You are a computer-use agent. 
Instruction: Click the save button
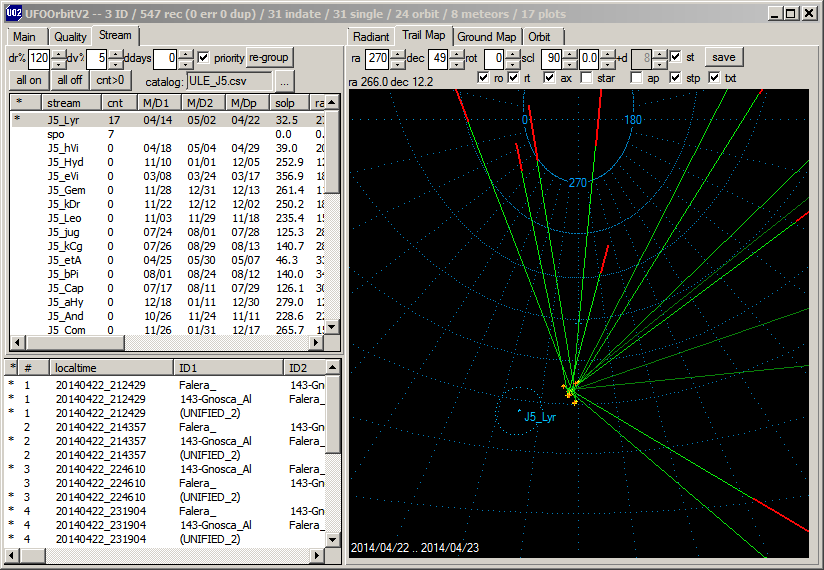tap(723, 58)
